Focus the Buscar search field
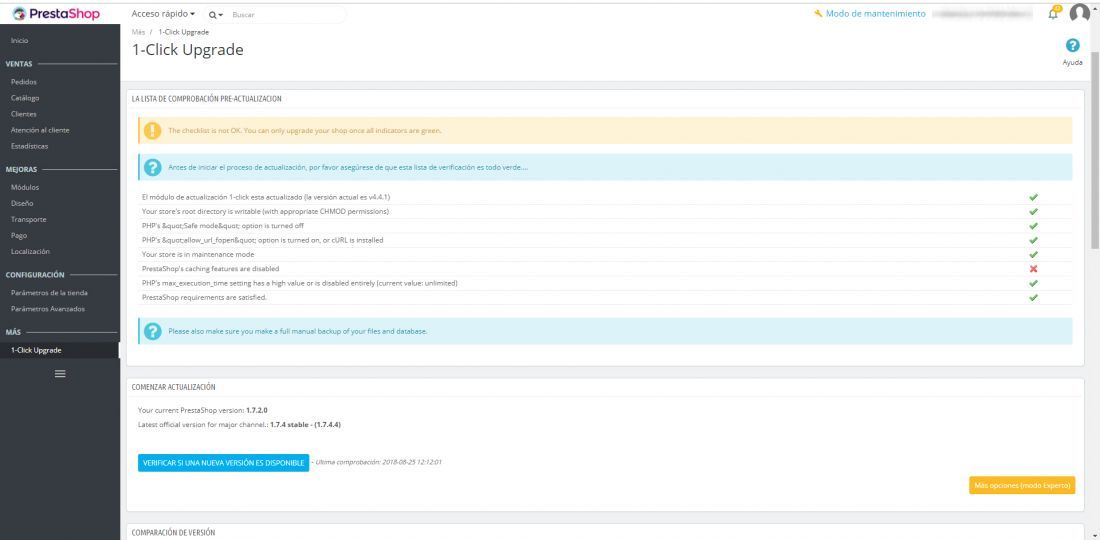The height and width of the screenshot is (540, 1100). (x=288, y=14)
